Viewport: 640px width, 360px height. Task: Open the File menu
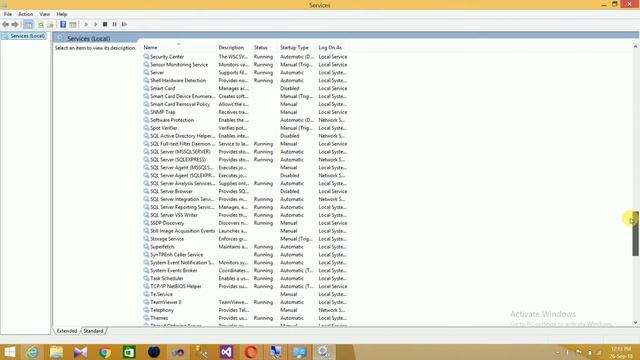(8, 14)
